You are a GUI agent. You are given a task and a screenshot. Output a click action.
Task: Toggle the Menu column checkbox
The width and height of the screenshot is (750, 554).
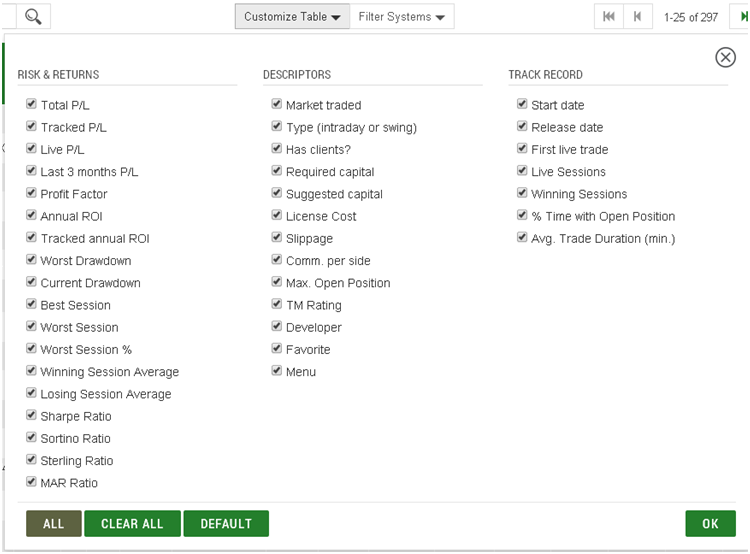(276, 371)
